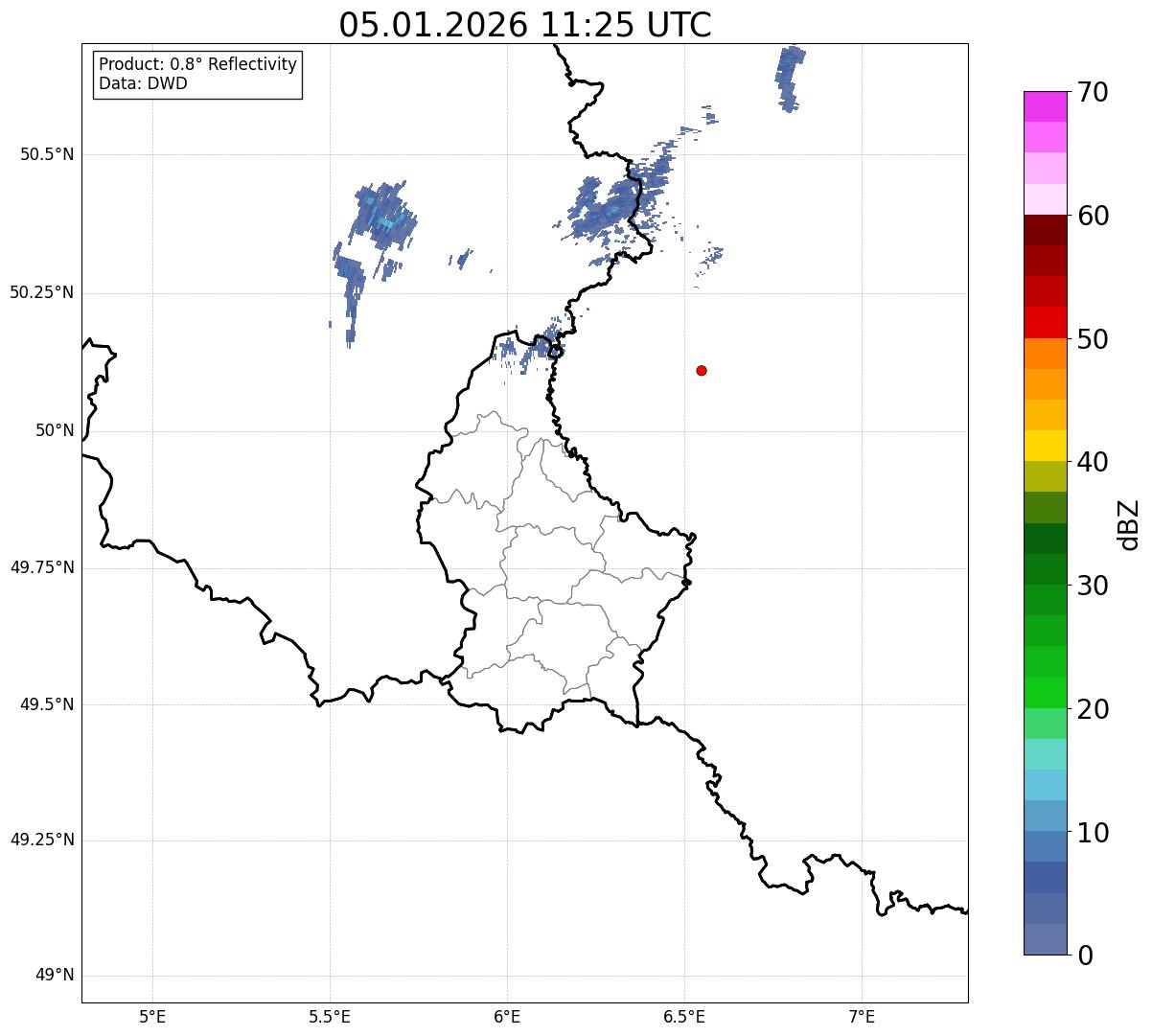Viewport: 1152px width, 1036px height.
Task: Click the 50 dBZ colorbar tick label
Action: (1094, 339)
